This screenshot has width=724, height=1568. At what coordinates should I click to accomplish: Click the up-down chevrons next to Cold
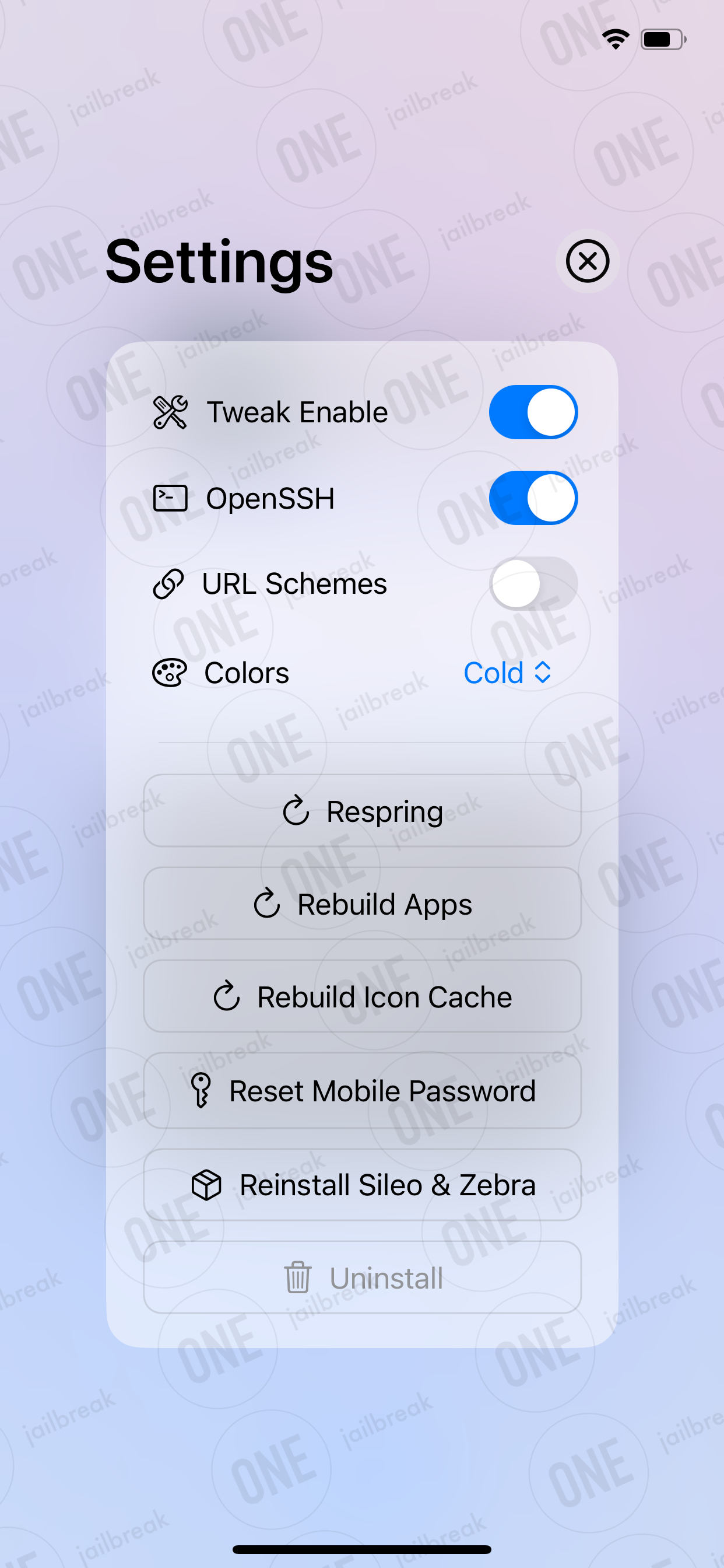coord(543,673)
